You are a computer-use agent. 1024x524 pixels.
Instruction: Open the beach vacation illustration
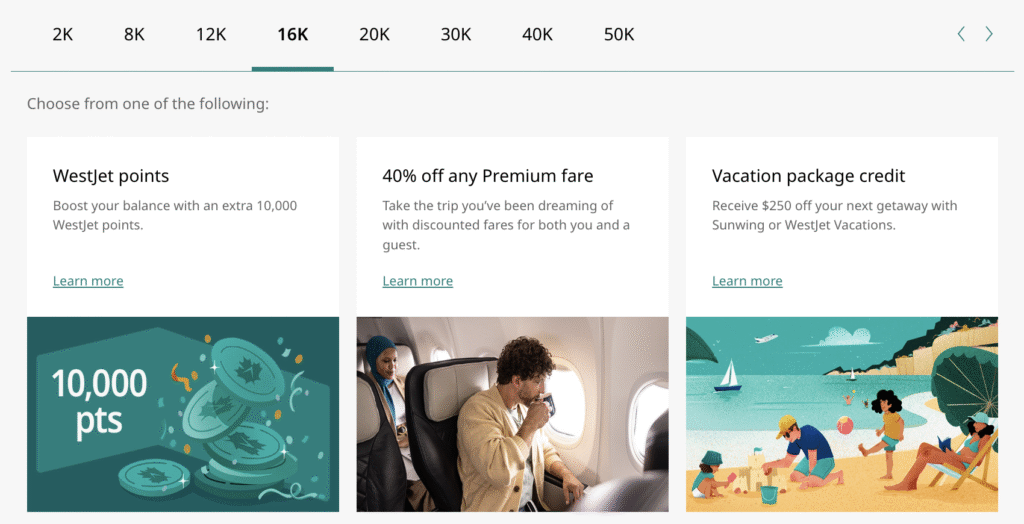pos(841,414)
